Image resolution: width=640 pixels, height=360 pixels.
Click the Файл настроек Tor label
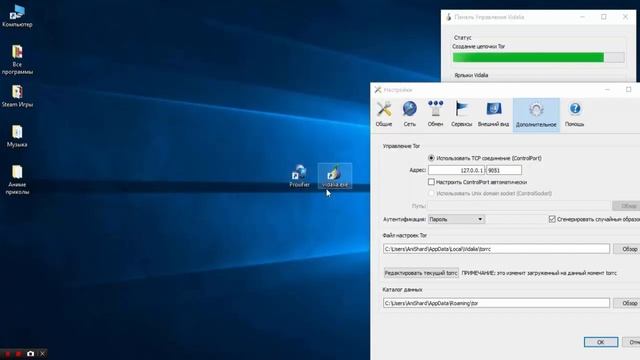coord(404,235)
